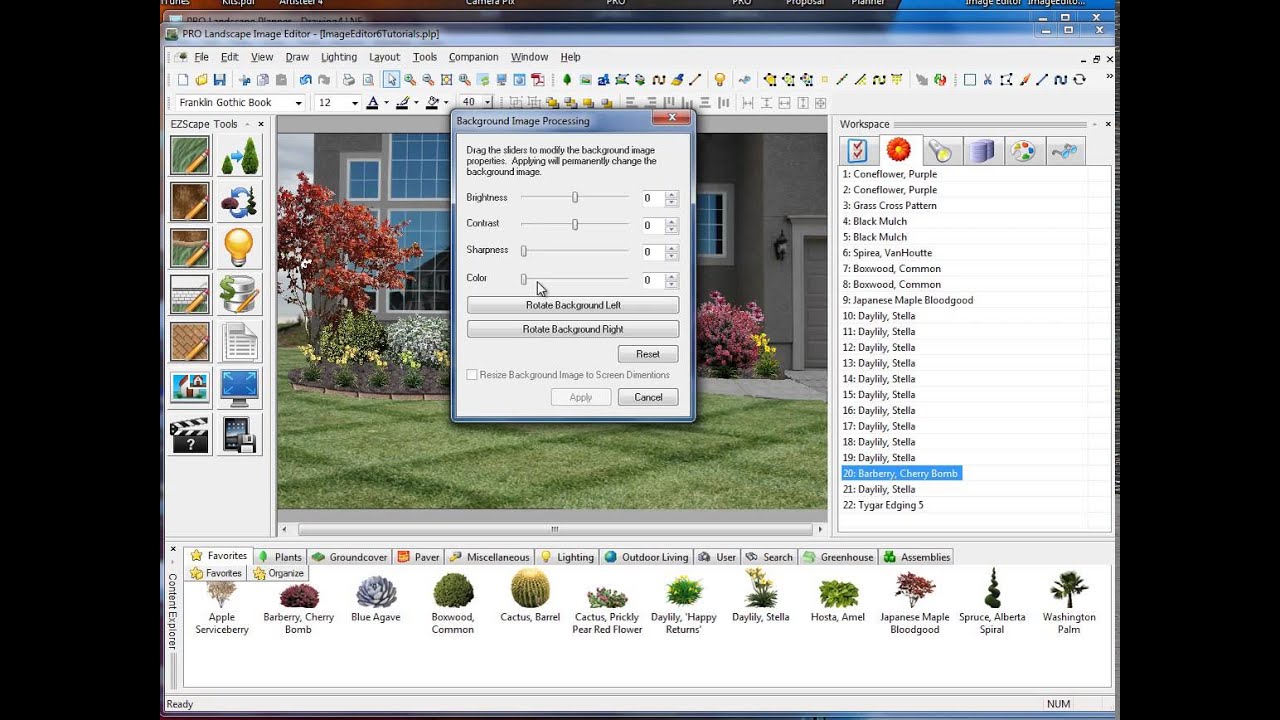Pick the retaining wall drawing tool
Image resolution: width=1280 pixels, height=720 pixels.
click(x=190, y=294)
